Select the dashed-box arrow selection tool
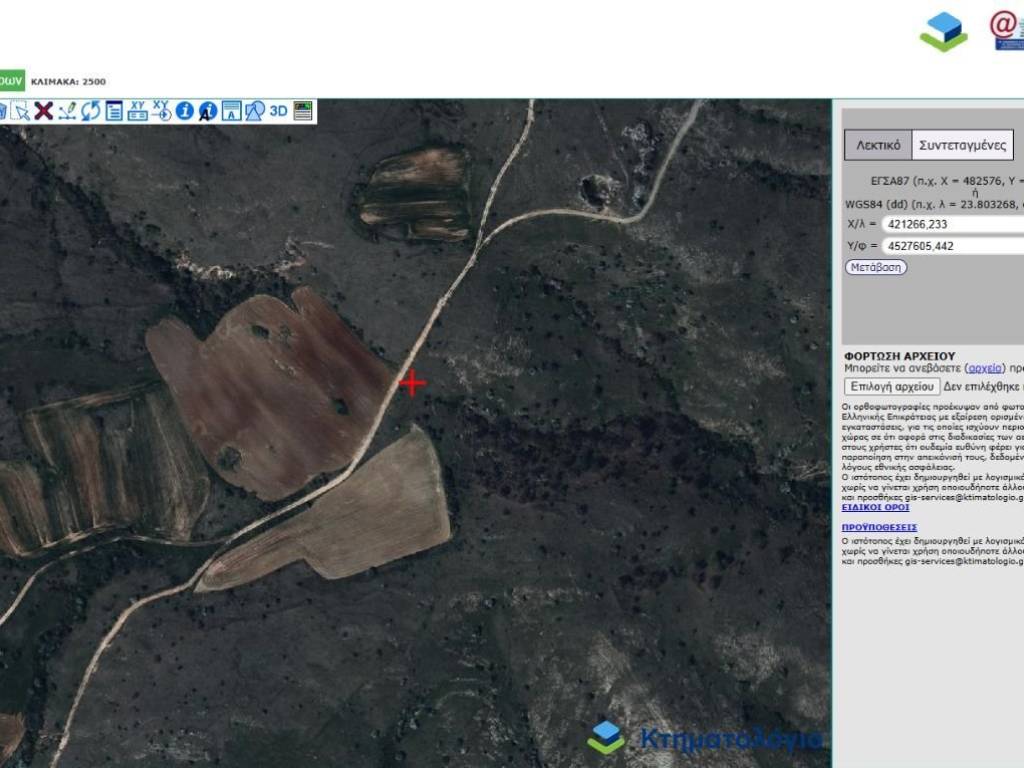This screenshot has height=768, width=1024. [20, 111]
